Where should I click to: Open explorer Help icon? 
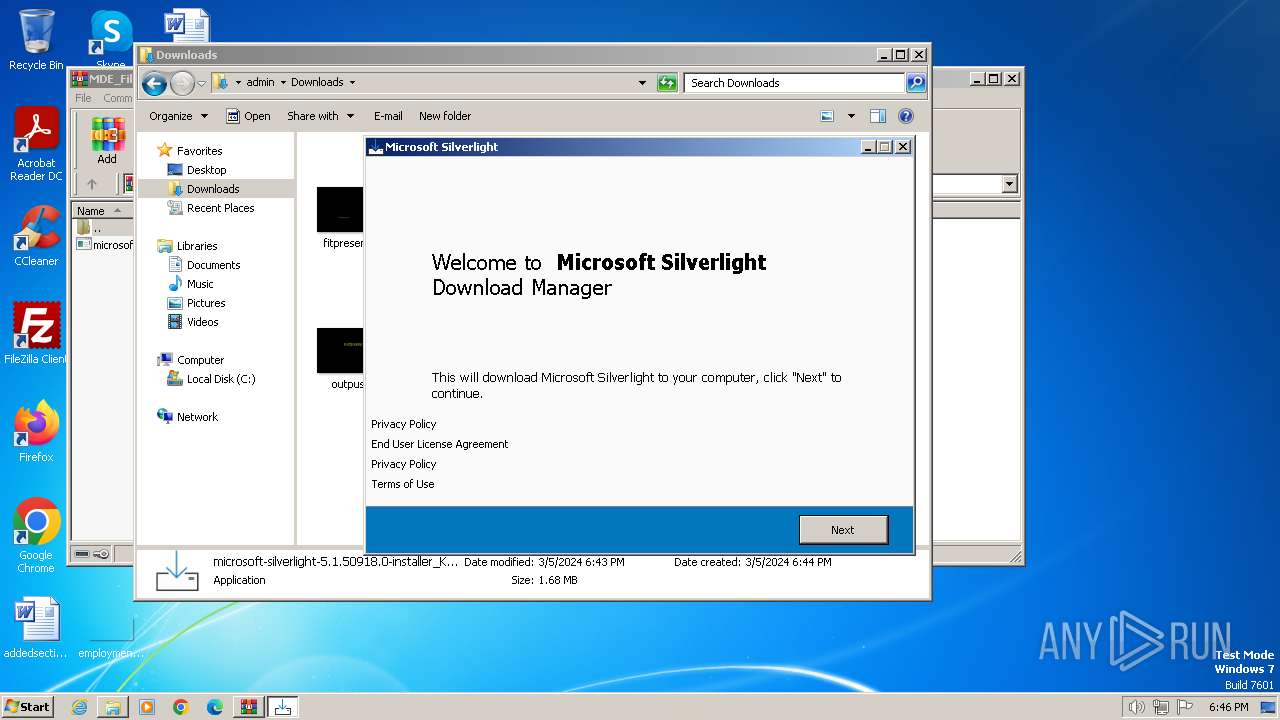906,116
